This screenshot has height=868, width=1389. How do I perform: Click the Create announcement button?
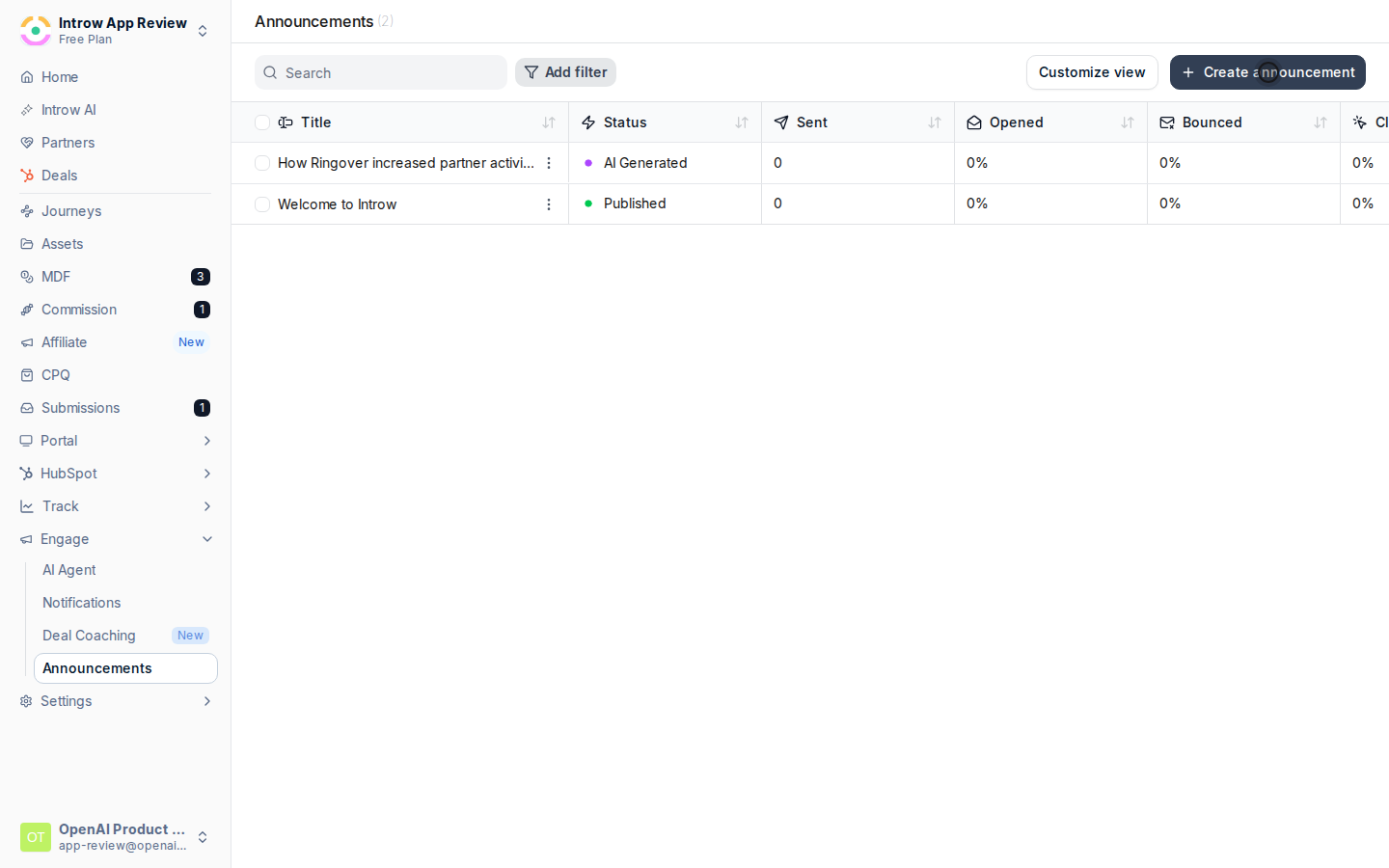tap(1267, 72)
